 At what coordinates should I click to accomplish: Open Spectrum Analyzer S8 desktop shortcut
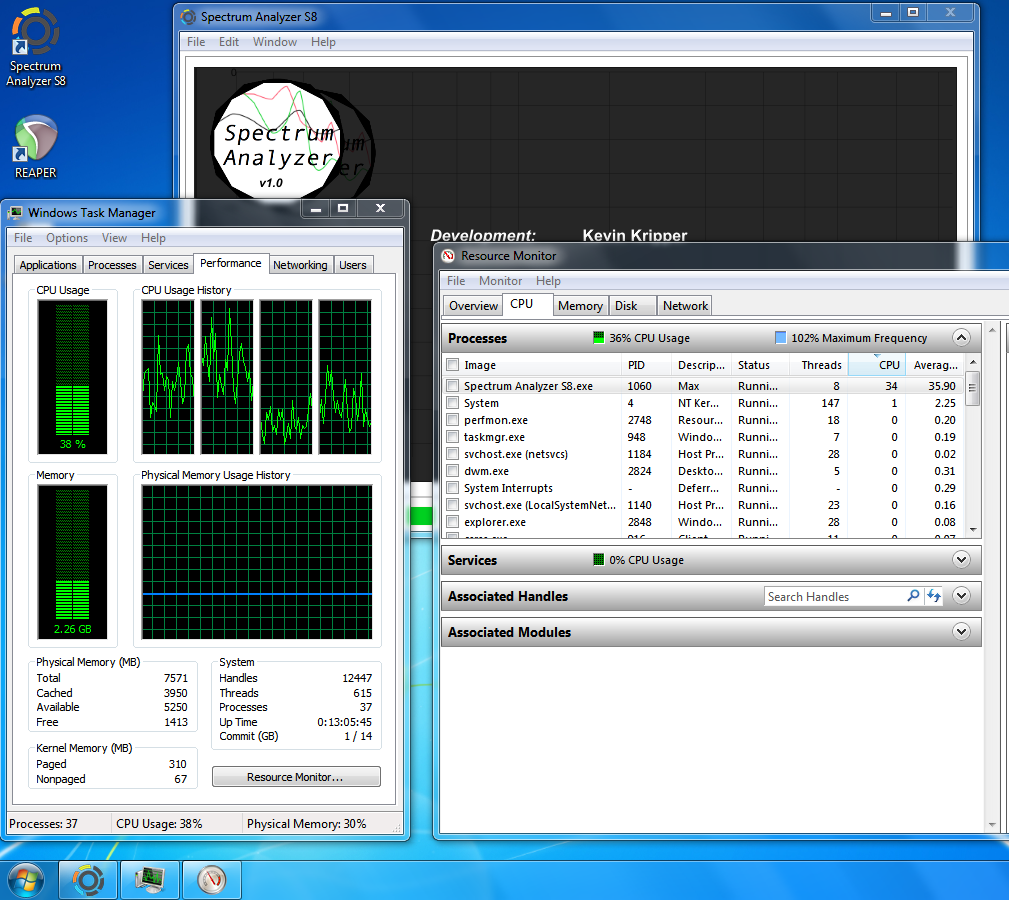click(36, 48)
